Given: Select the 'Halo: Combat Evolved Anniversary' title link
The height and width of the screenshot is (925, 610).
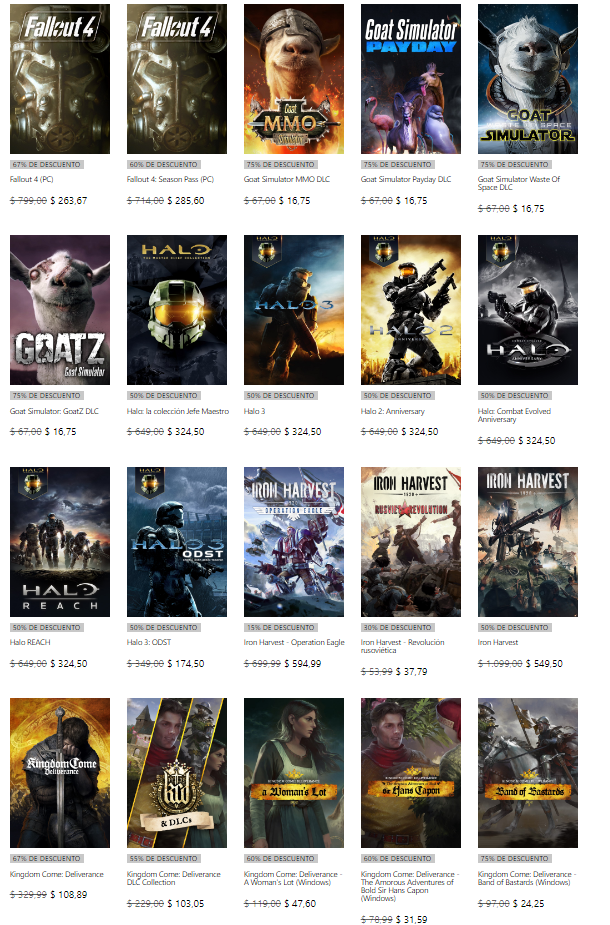Looking at the screenshot, I should [x=514, y=415].
